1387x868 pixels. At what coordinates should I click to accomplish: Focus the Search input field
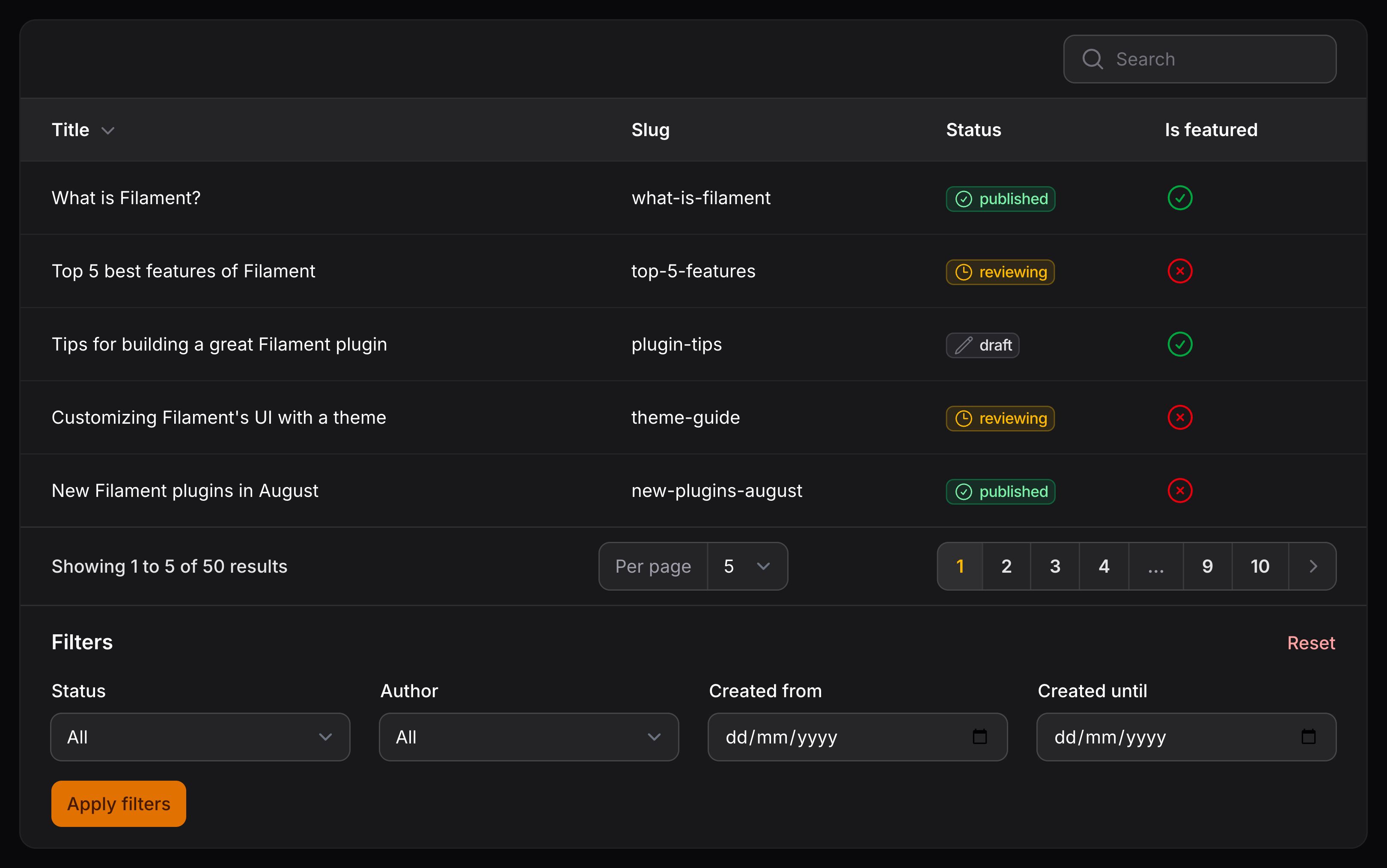(1200, 59)
